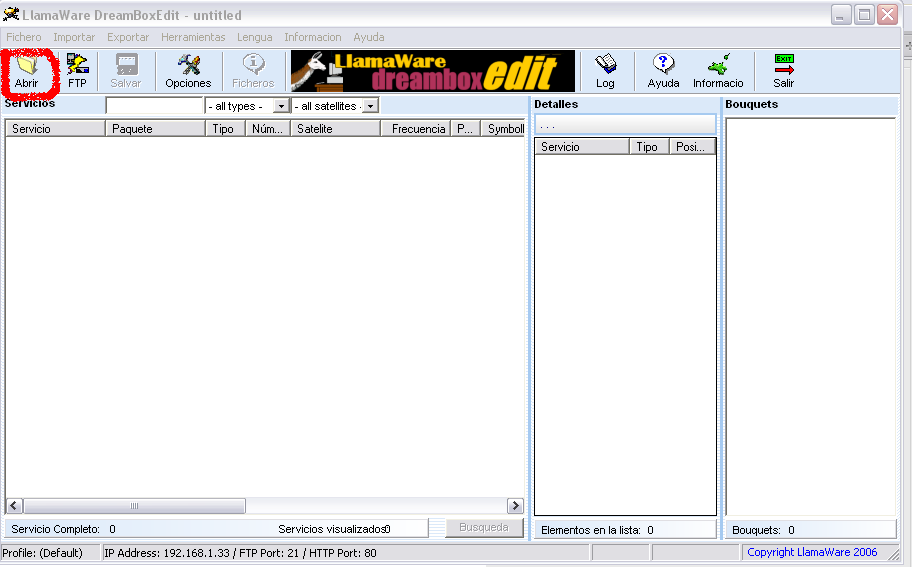Open the Exportar menu
Image resolution: width=912 pixels, height=567 pixels.
coord(128,37)
